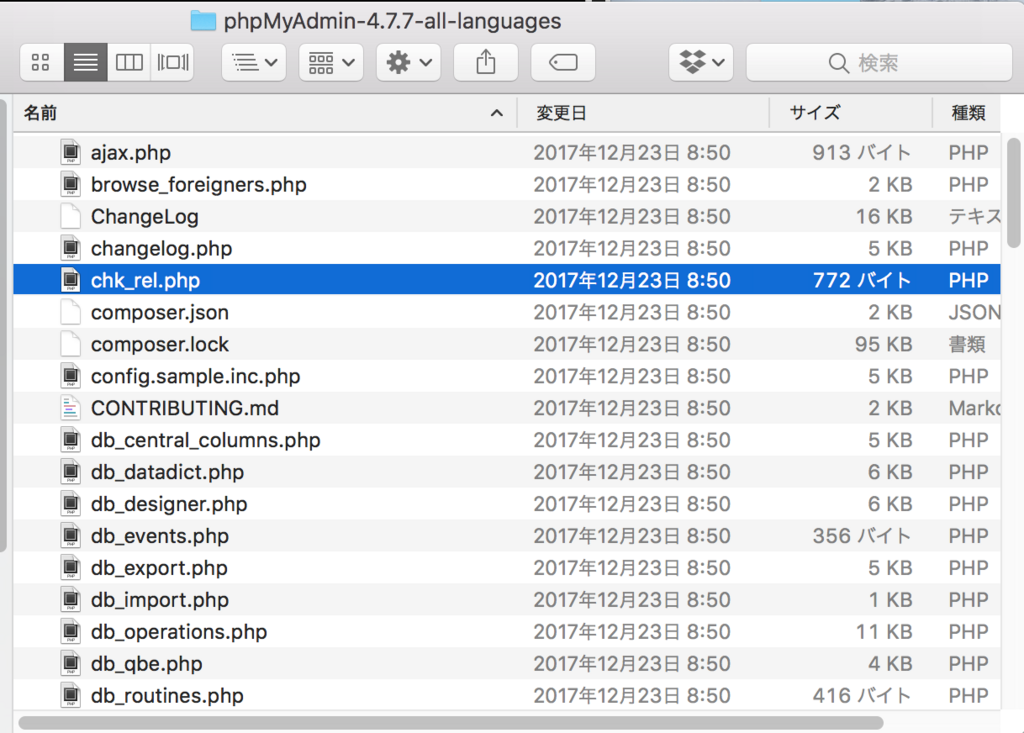
Task: Select the db_export.php file name
Action: point(159,568)
